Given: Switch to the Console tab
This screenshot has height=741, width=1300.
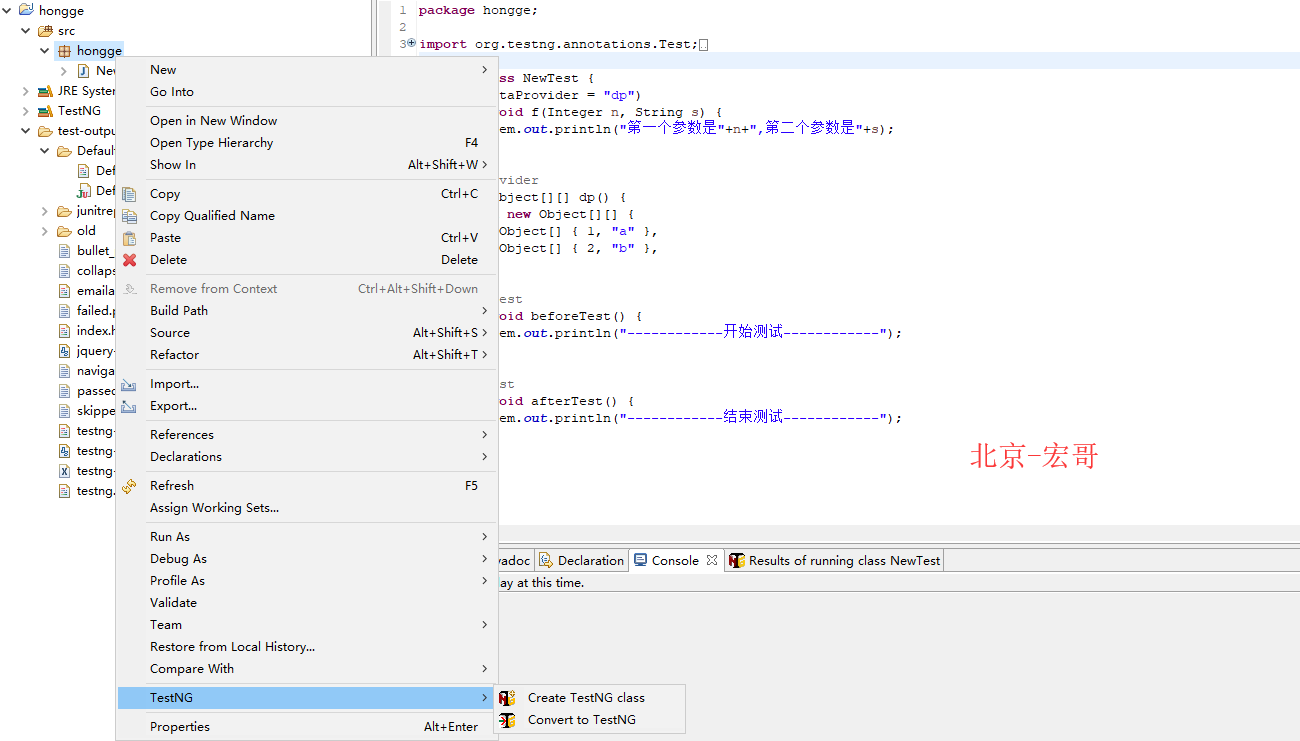Looking at the screenshot, I should click(675, 560).
